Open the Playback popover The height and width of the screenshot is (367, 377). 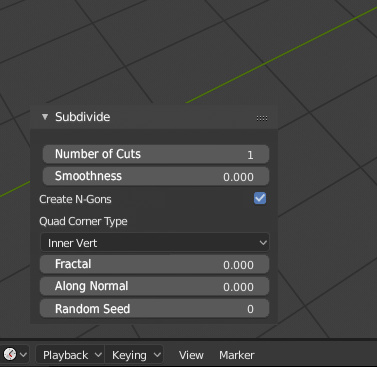[70, 355]
